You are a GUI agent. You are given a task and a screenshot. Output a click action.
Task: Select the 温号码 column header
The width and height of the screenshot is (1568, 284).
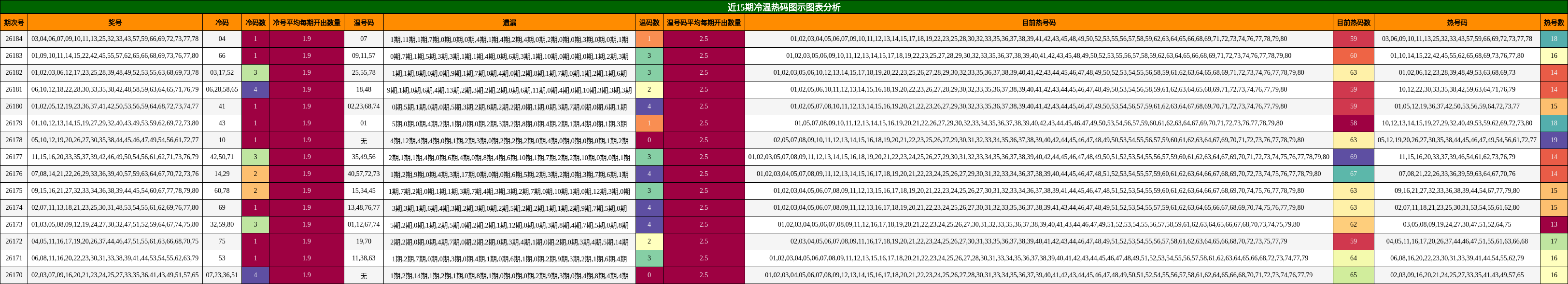coord(364,23)
